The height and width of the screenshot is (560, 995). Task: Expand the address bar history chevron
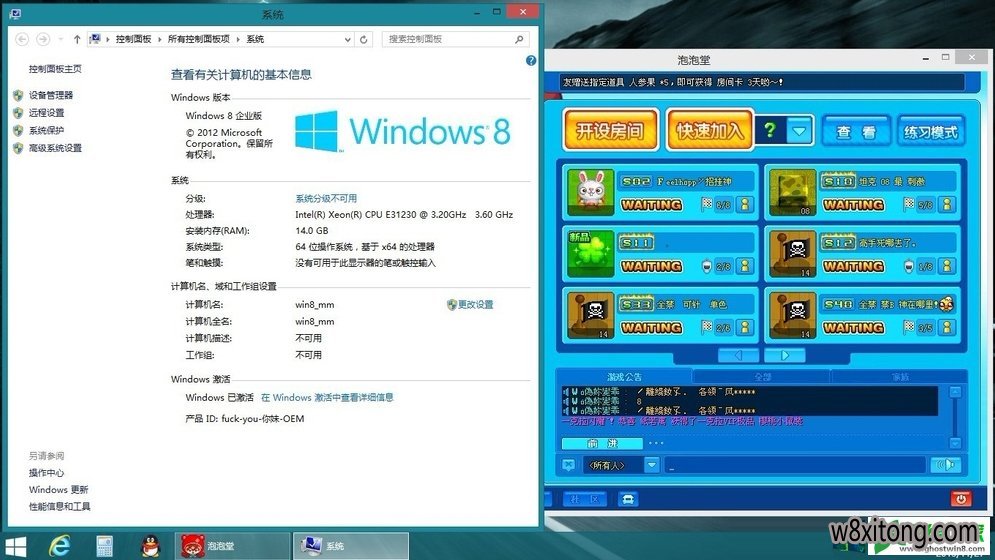[347, 39]
